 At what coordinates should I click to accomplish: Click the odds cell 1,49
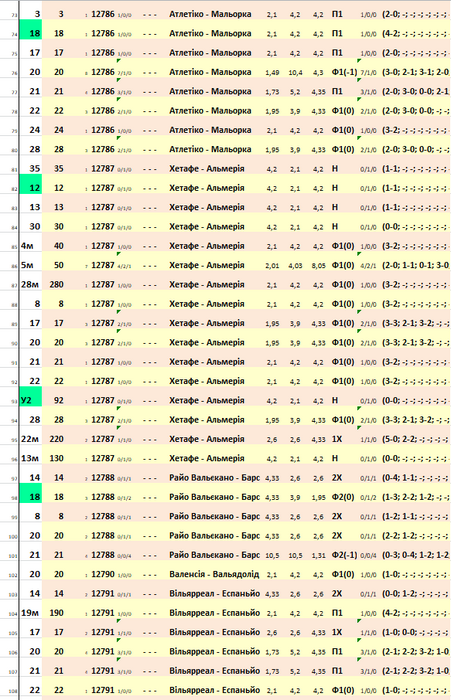[272, 72]
